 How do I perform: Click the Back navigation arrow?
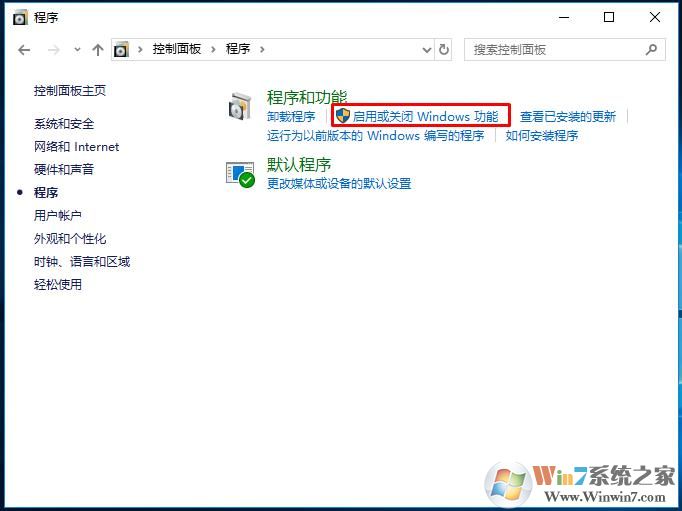coord(24,50)
